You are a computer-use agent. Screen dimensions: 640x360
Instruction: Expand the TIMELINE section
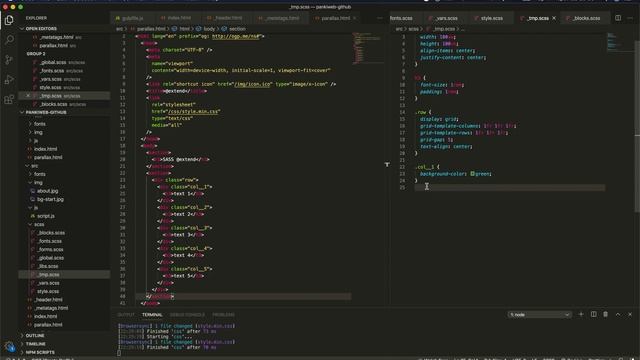point(36,344)
